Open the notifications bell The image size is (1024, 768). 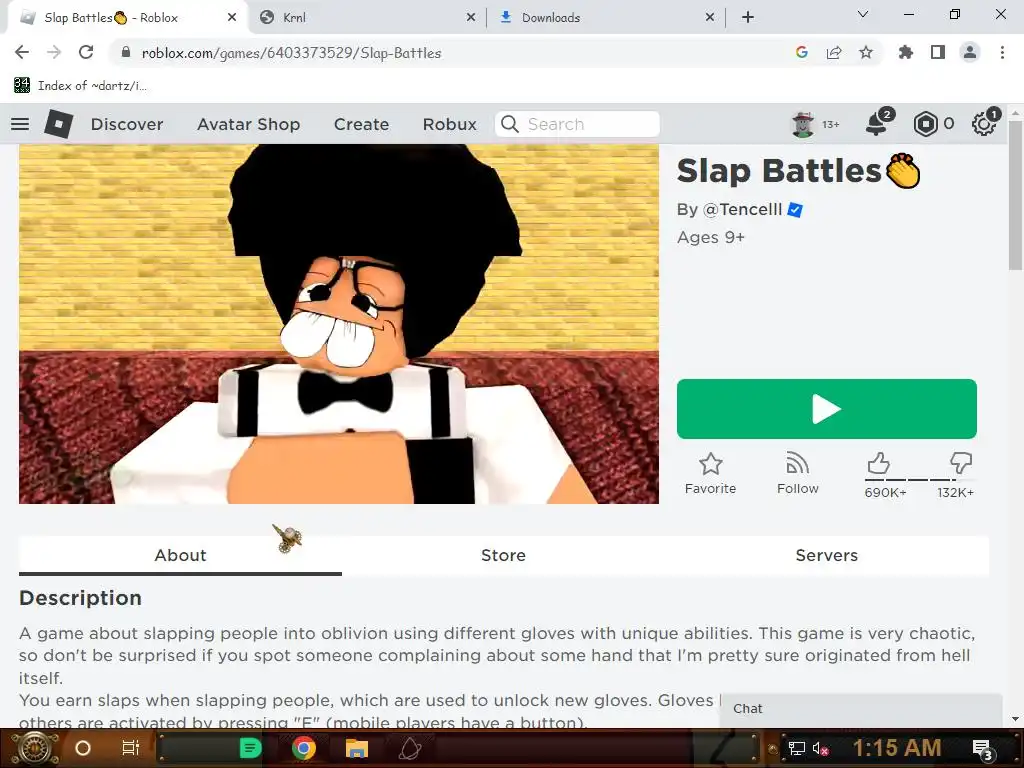(x=876, y=124)
